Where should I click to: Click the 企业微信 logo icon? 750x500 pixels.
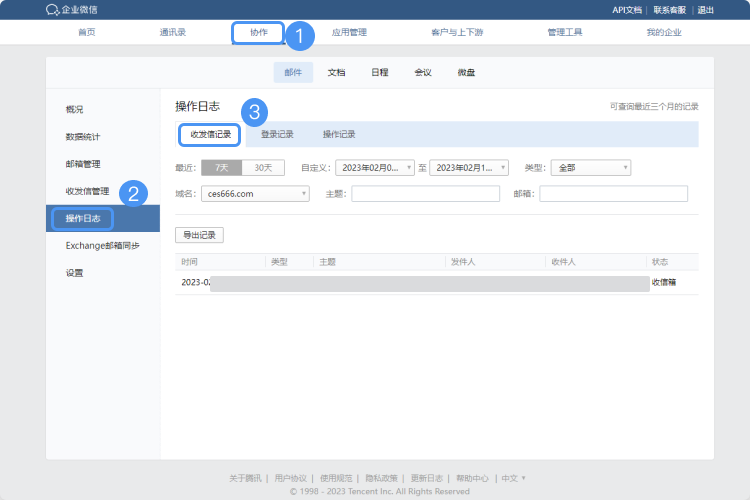pyautogui.click(x=52, y=10)
